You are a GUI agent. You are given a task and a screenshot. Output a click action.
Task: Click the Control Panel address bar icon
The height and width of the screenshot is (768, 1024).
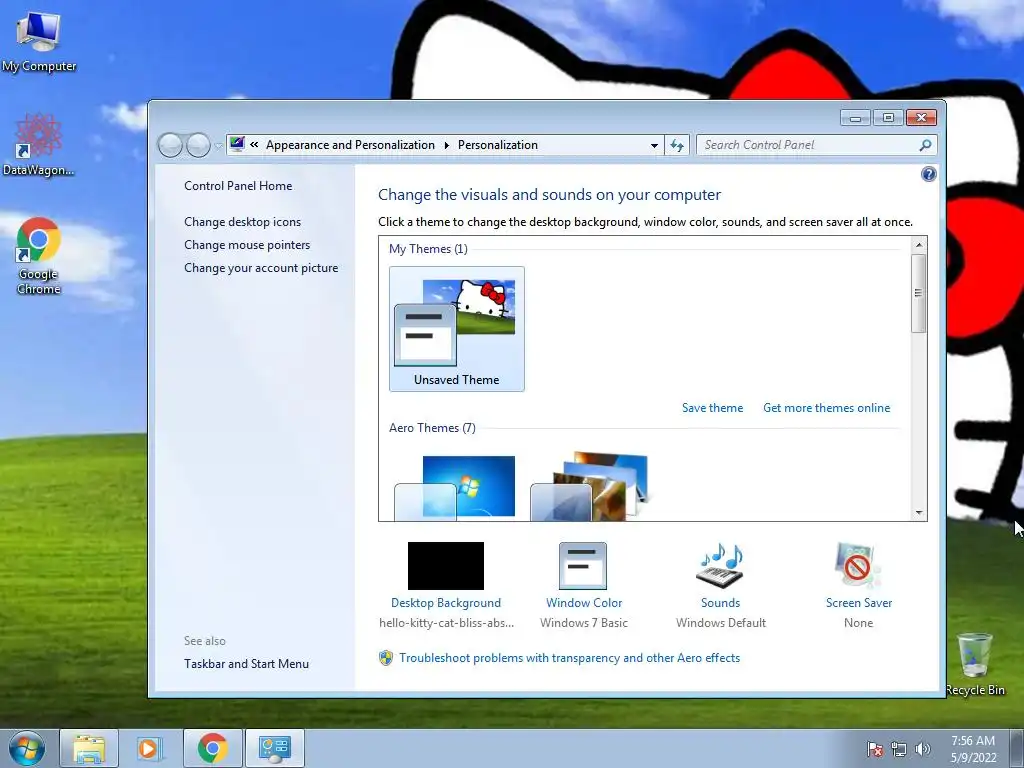click(237, 144)
